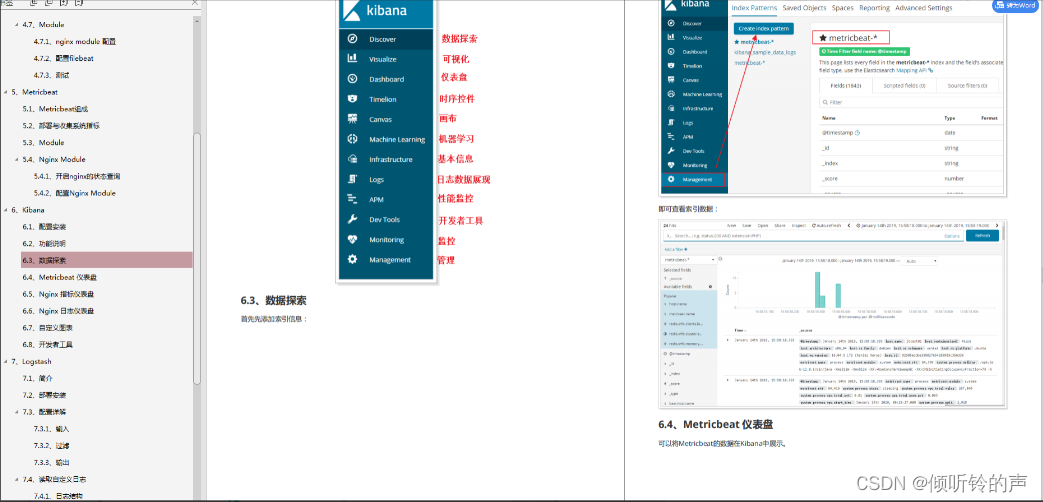Go to outline item 6.6 Nginx 日志仪表盘

[59, 311]
